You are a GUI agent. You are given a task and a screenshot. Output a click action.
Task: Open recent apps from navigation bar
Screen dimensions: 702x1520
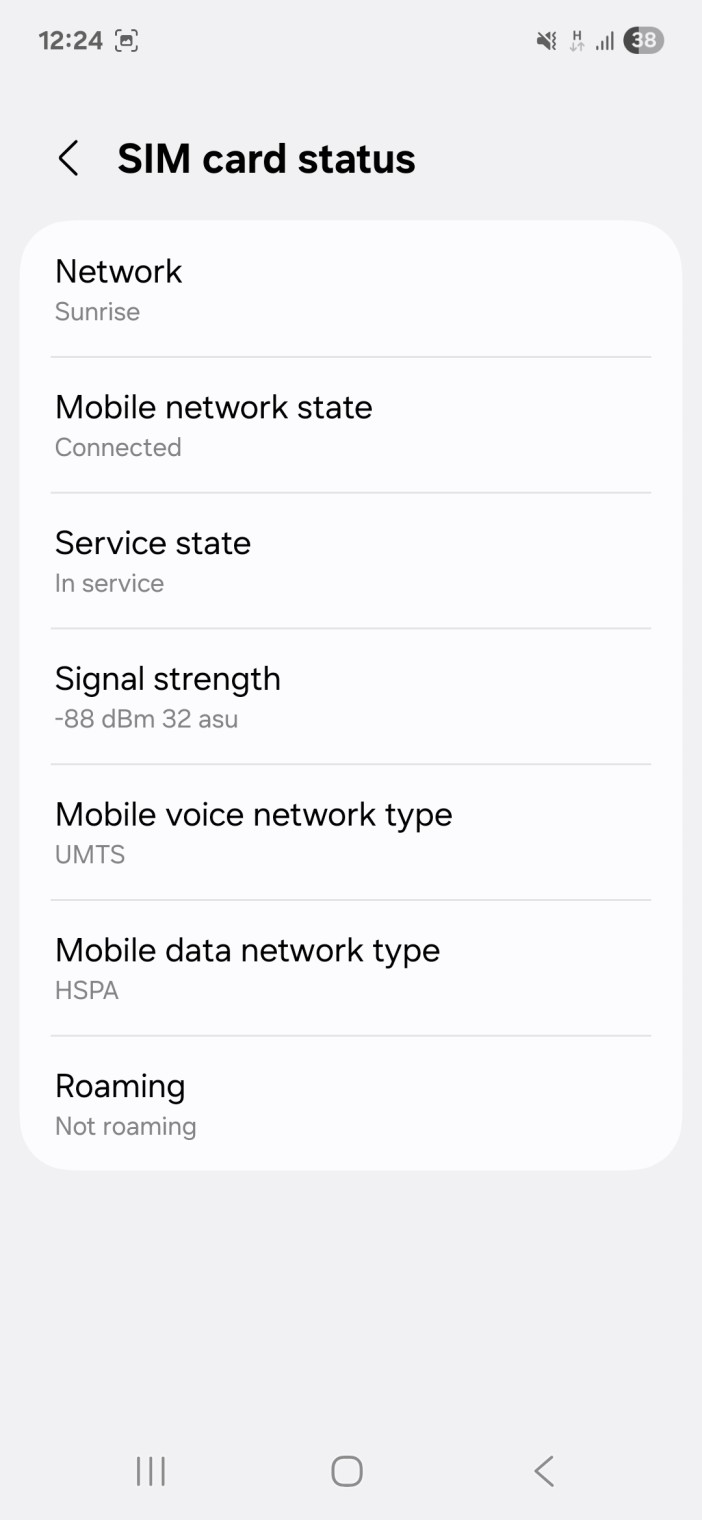tap(151, 1471)
